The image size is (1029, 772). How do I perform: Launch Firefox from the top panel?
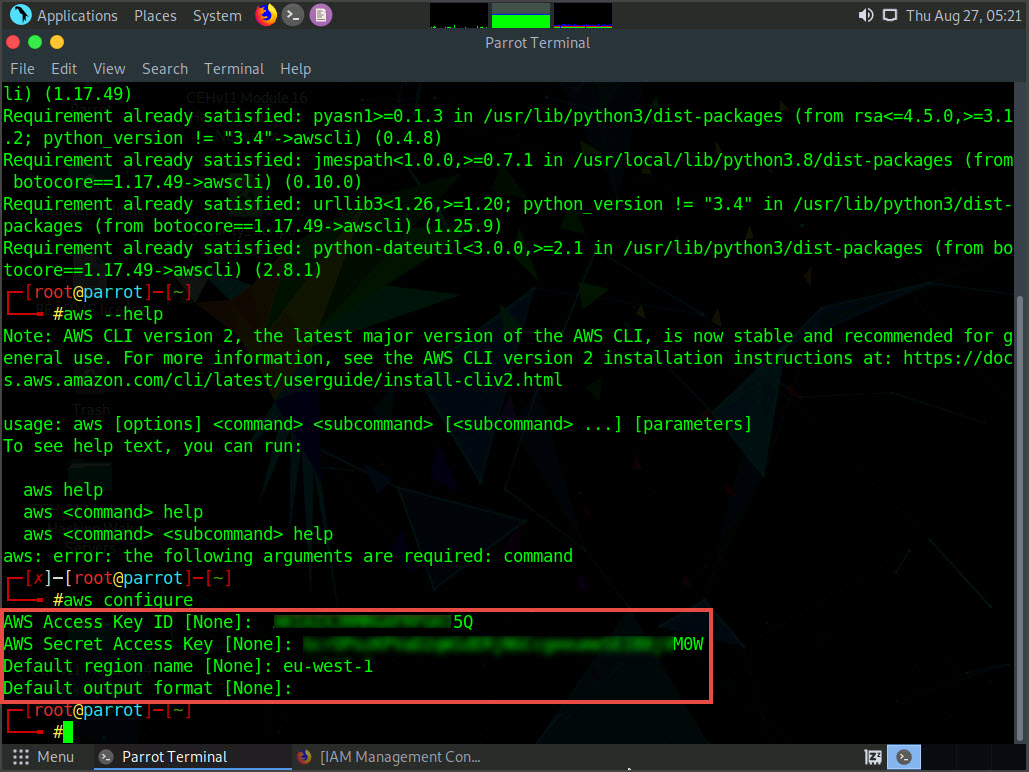(x=265, y=15)
